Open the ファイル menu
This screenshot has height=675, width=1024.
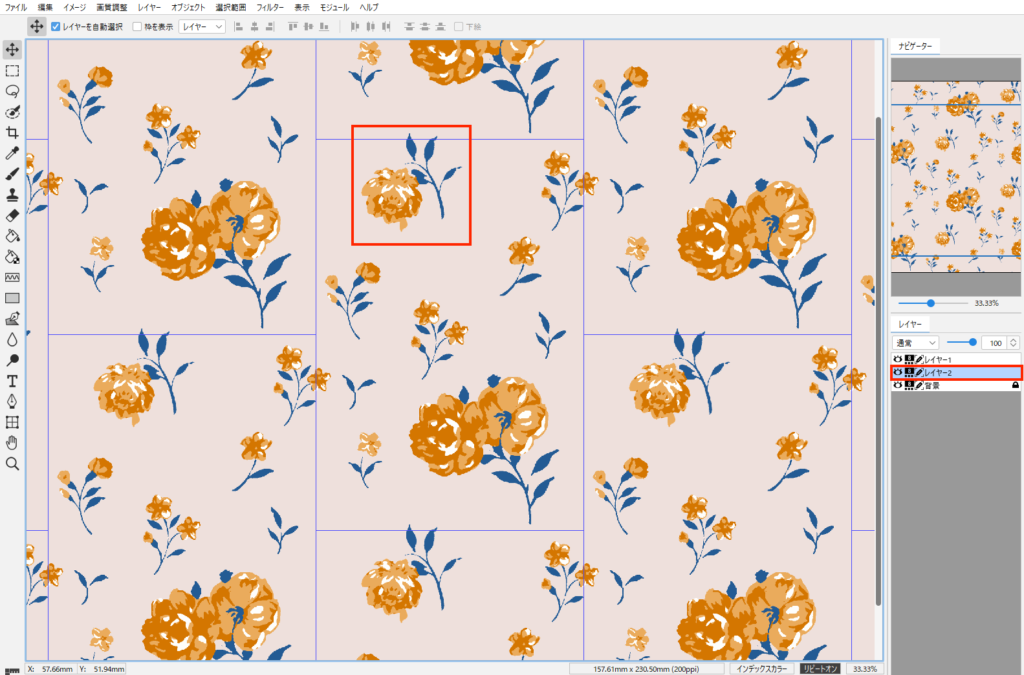click(16, 7)
